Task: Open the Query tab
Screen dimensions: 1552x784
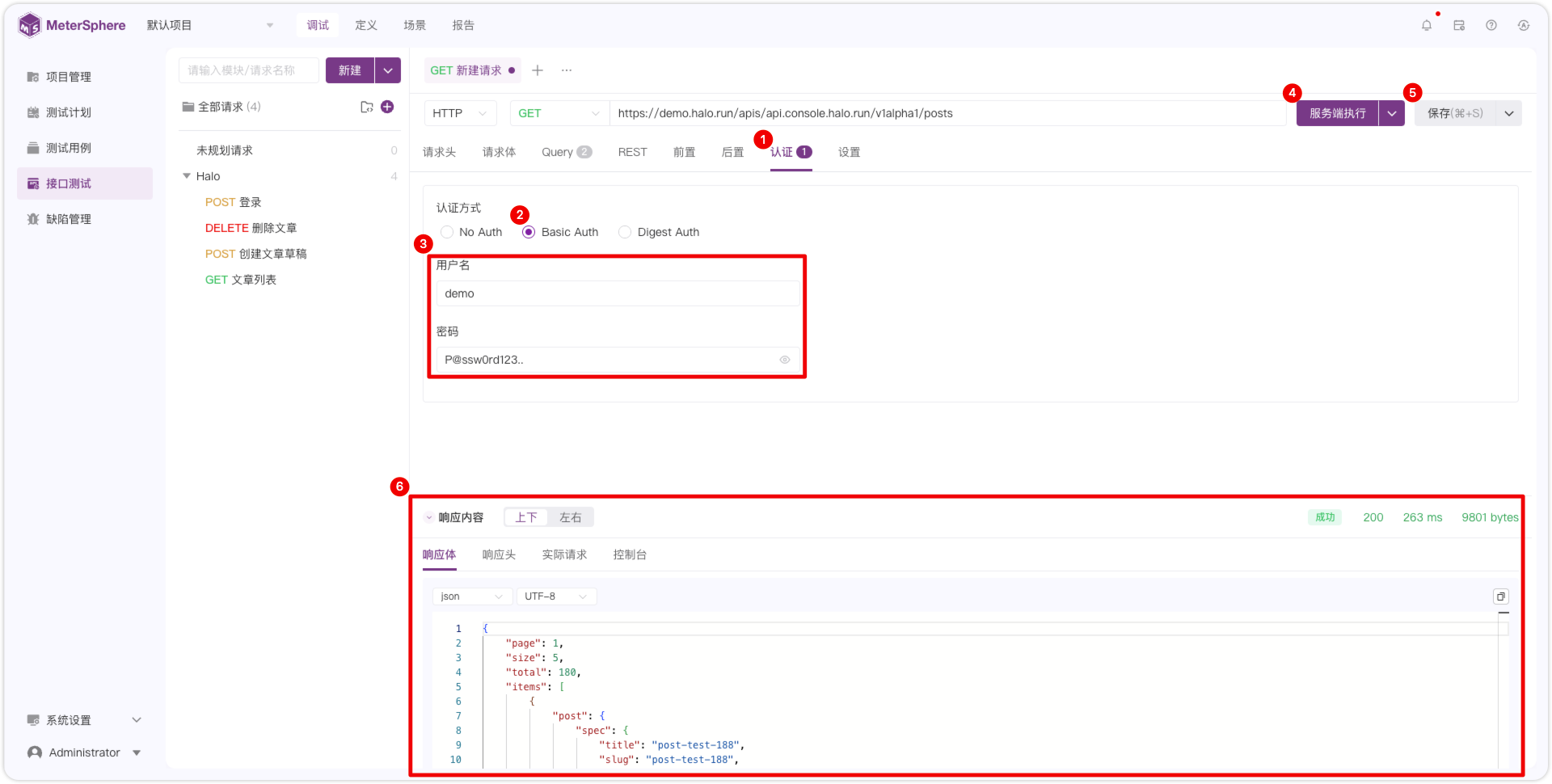Action: click(567, 152)
